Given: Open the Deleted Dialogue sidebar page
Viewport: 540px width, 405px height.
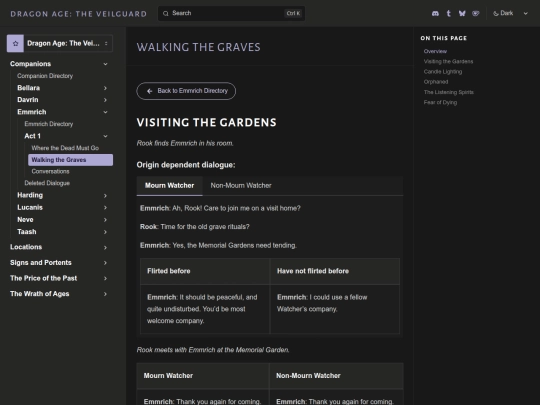Looking at the screenshot, I should pos(47,183).
